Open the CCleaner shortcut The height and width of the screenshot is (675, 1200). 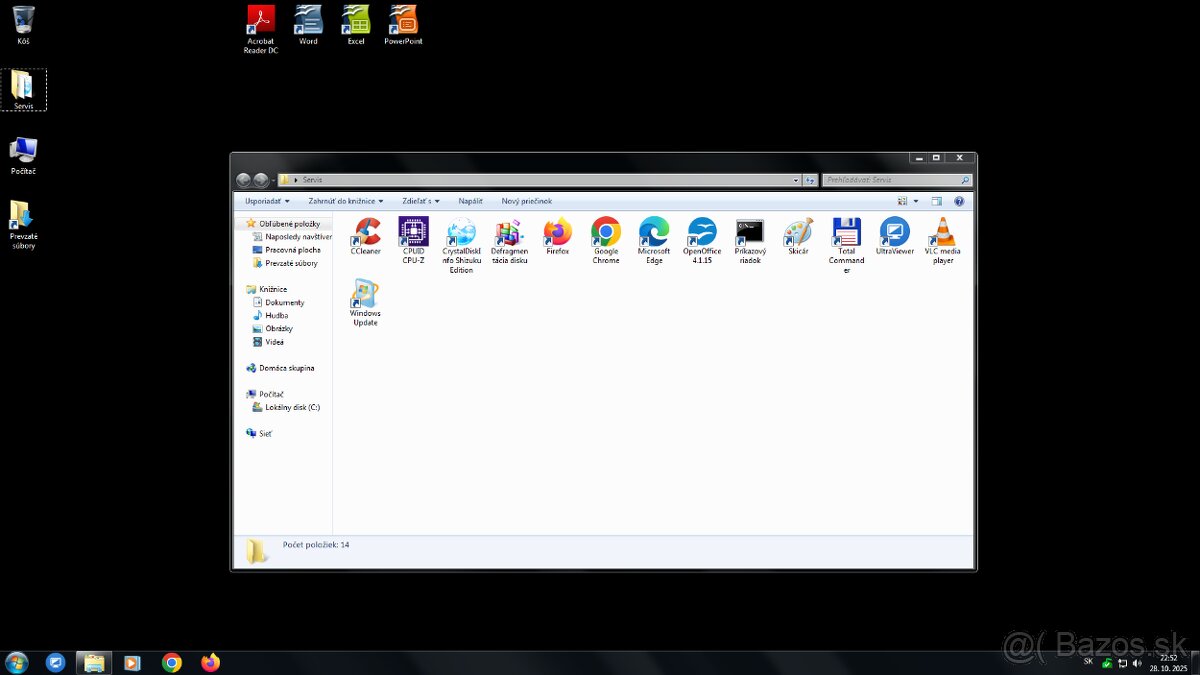tap(366, 233)
